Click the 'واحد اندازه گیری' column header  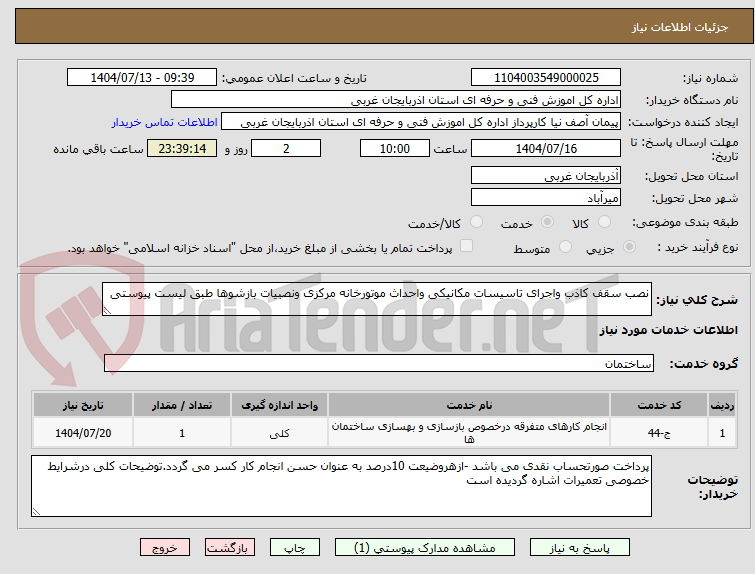(280, 405)
